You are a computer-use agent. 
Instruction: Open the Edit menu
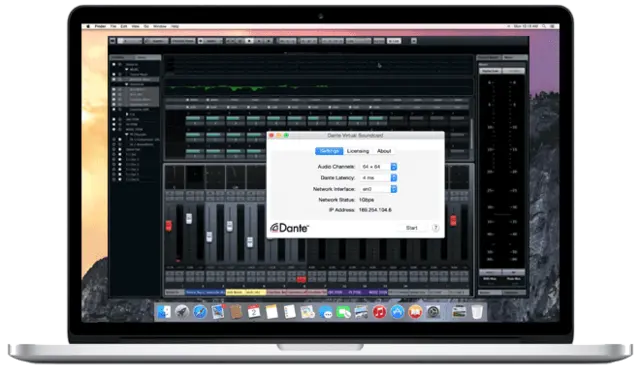pyautogui.click(x=124, y=26)
